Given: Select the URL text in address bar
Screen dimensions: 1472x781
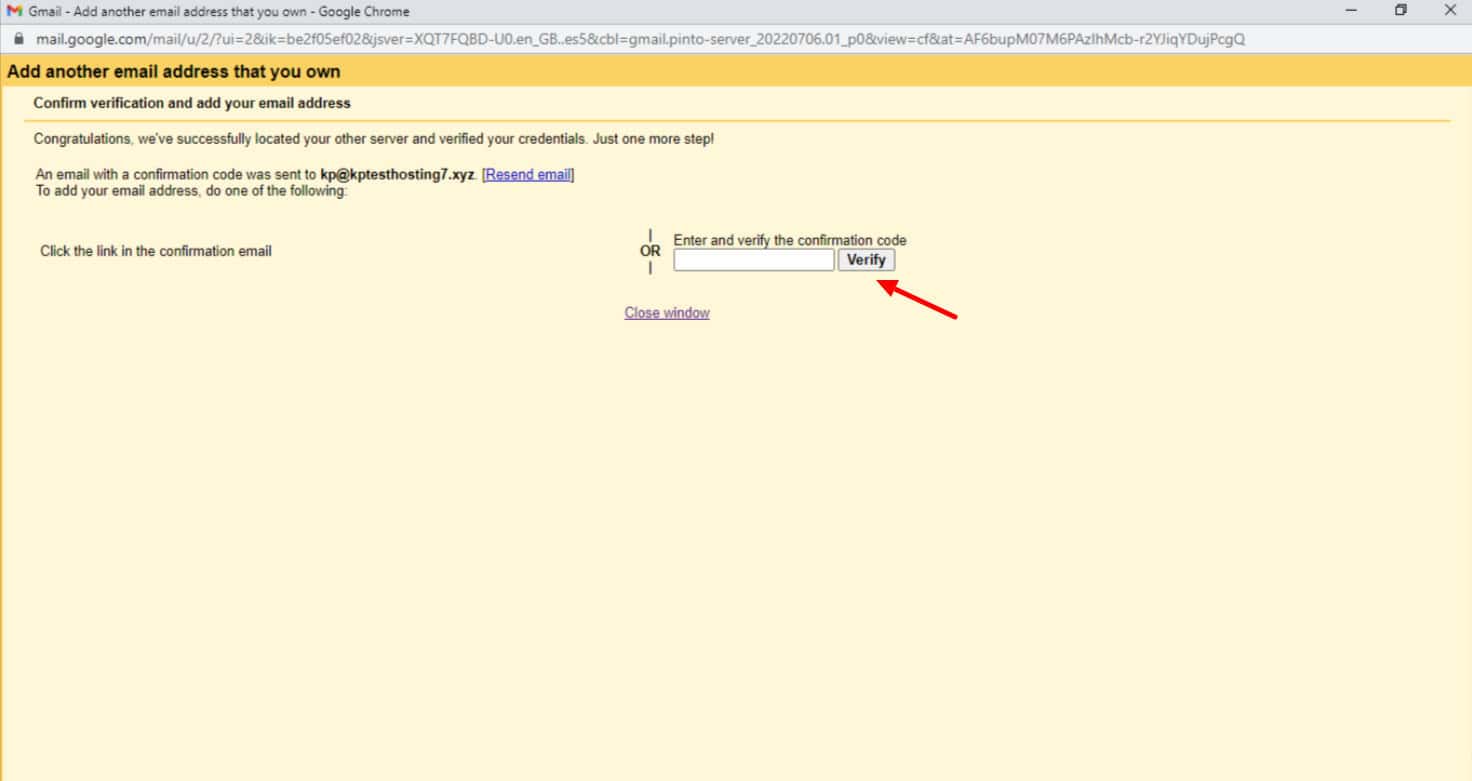Looking at the screenshot, I should pyautogui.click(x=640, y=40).
